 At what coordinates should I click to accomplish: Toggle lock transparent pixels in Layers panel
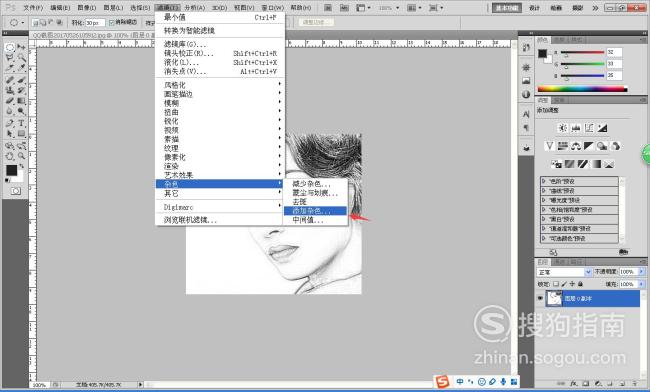tap(556, 284)
